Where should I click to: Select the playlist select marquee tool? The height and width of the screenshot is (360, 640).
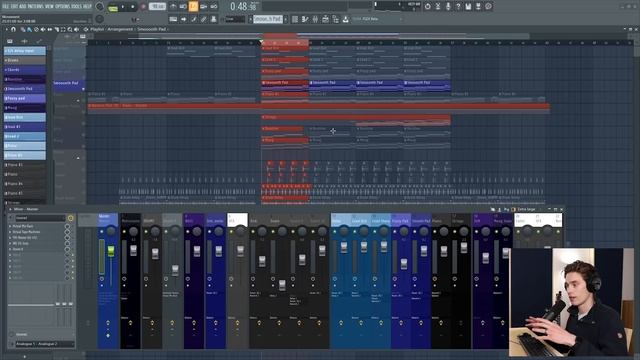point(63,29)
